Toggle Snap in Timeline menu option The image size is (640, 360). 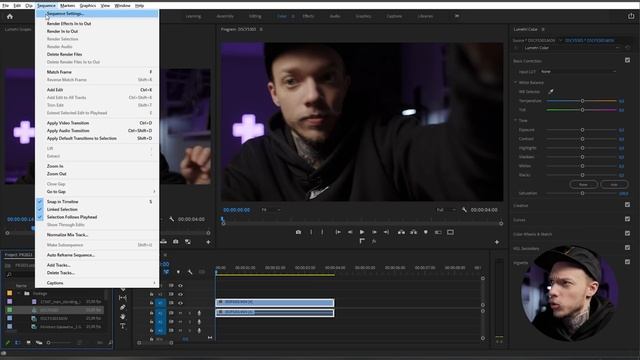pyautogui.click(x=97, y=202)
